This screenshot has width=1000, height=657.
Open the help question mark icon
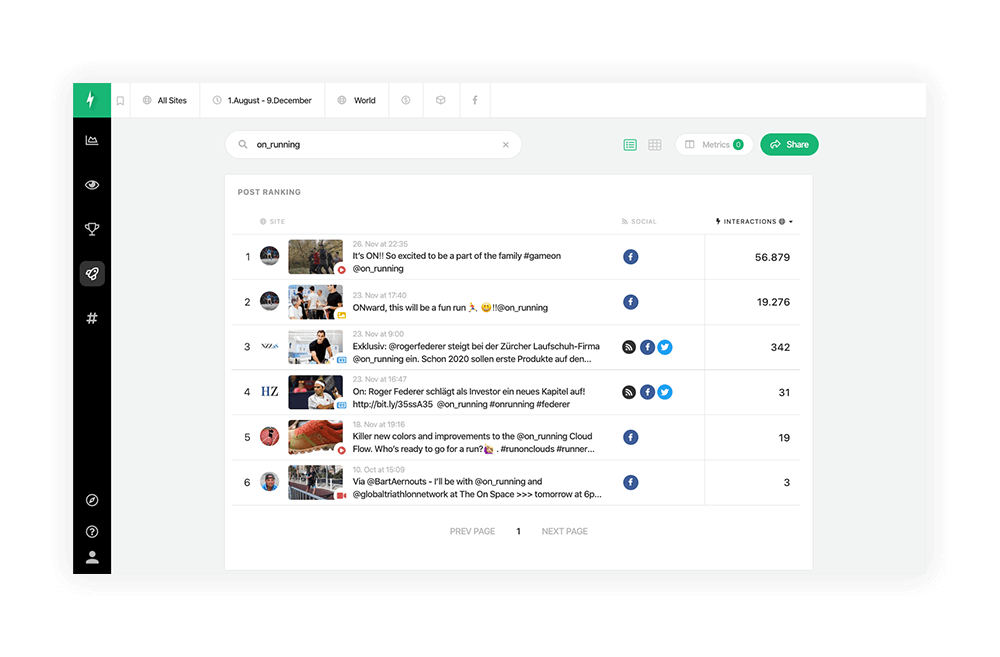[92, 532]
